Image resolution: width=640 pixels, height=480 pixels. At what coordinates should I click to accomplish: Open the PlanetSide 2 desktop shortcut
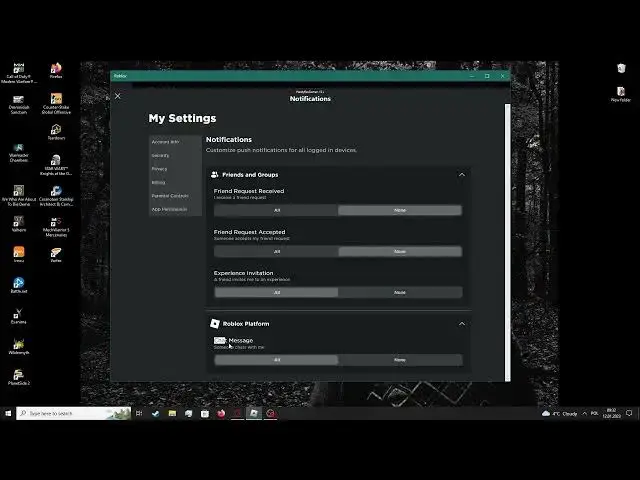coord(19,377)
